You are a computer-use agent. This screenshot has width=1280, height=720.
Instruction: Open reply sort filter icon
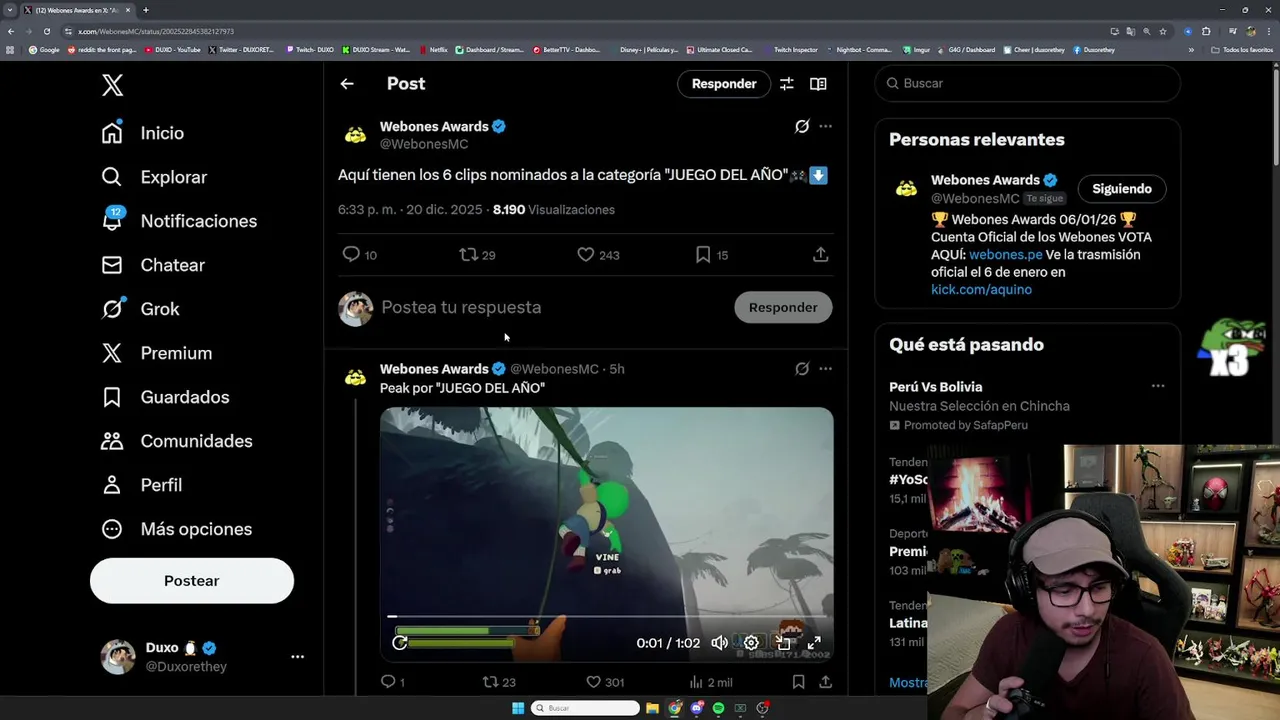coord(787,84)
